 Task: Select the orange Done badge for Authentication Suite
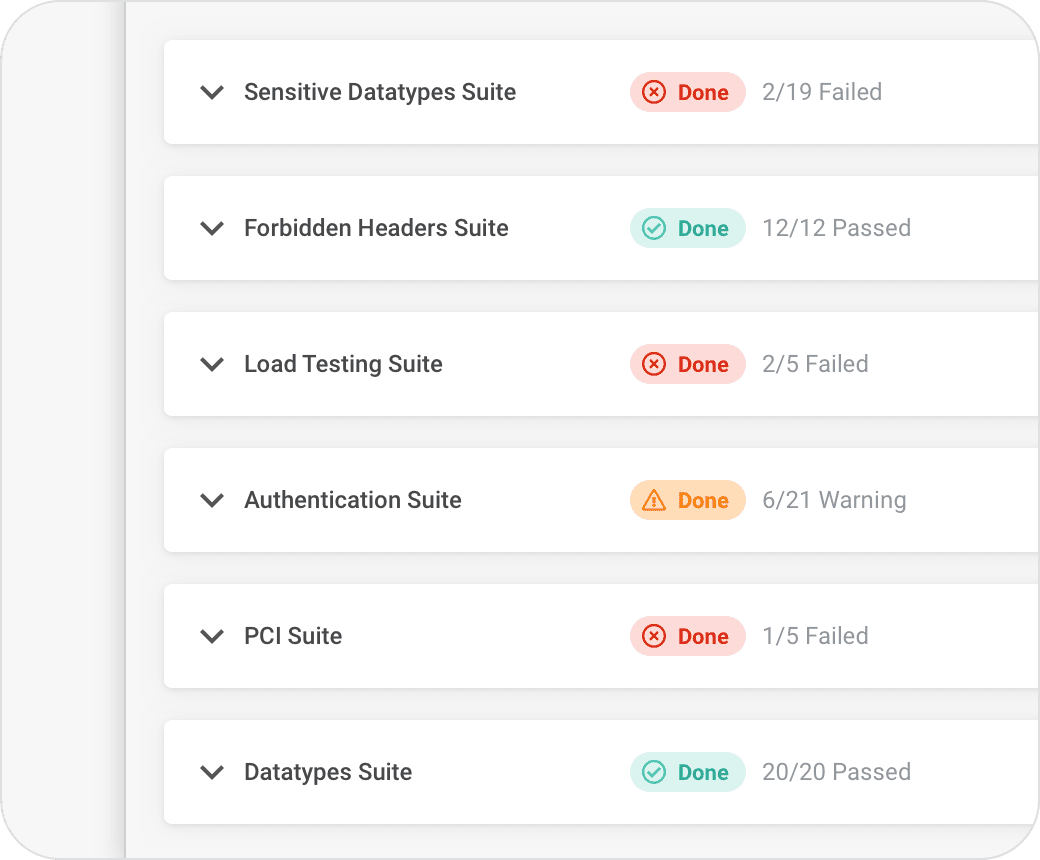click(x=688, y=500)
